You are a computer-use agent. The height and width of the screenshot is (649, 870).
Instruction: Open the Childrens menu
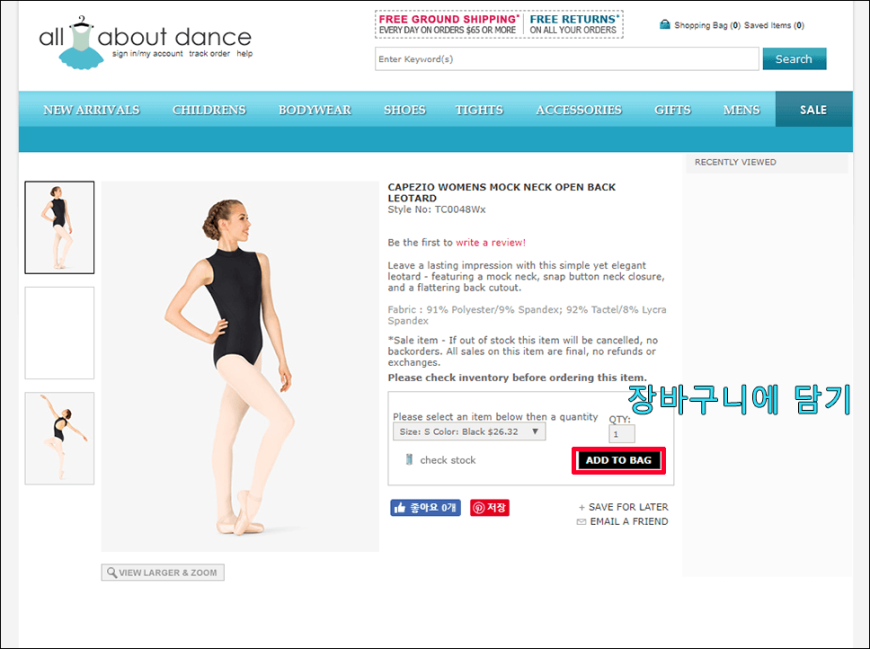click(x=209, y=110)
